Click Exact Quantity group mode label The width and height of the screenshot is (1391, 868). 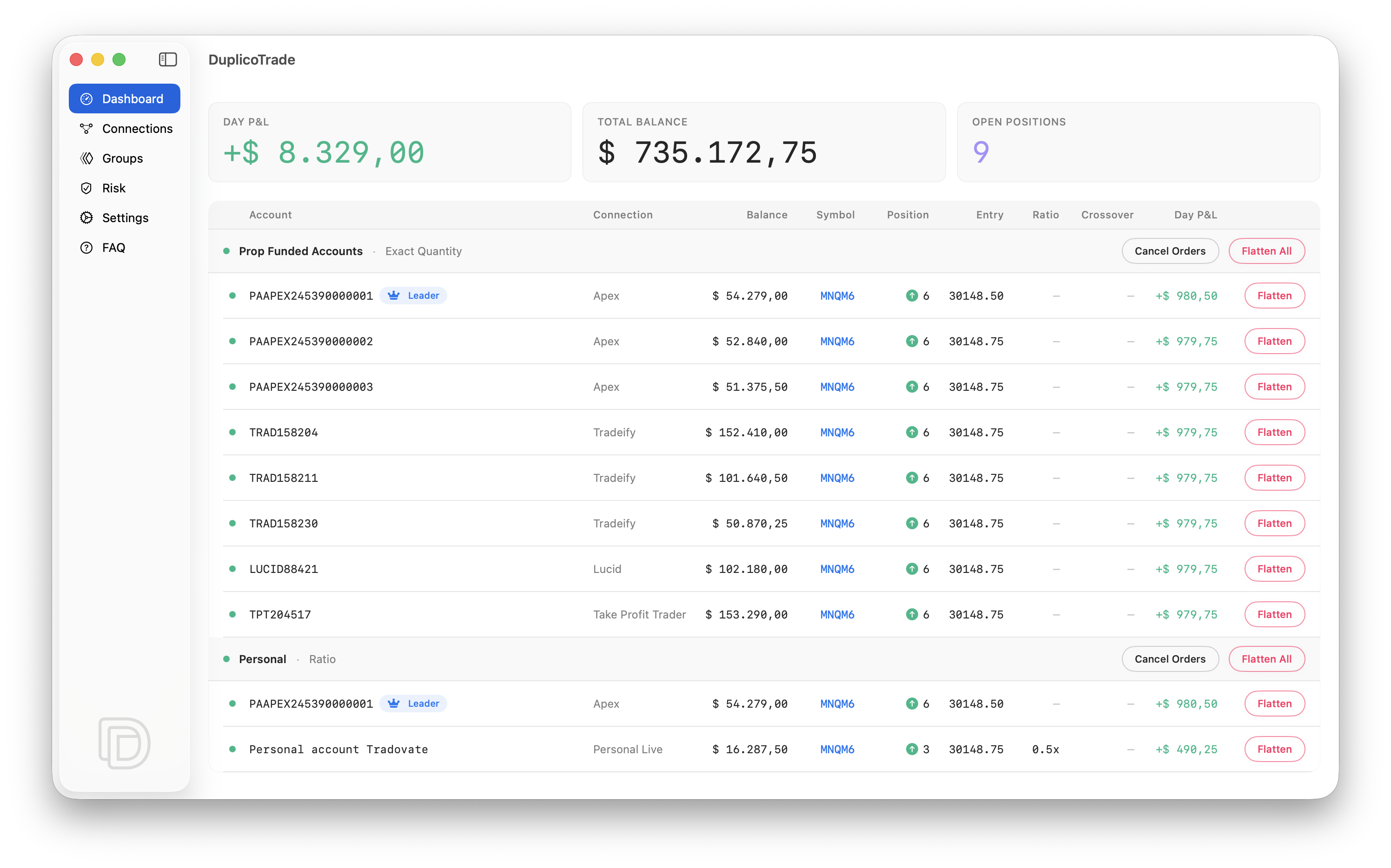point(423,251)
